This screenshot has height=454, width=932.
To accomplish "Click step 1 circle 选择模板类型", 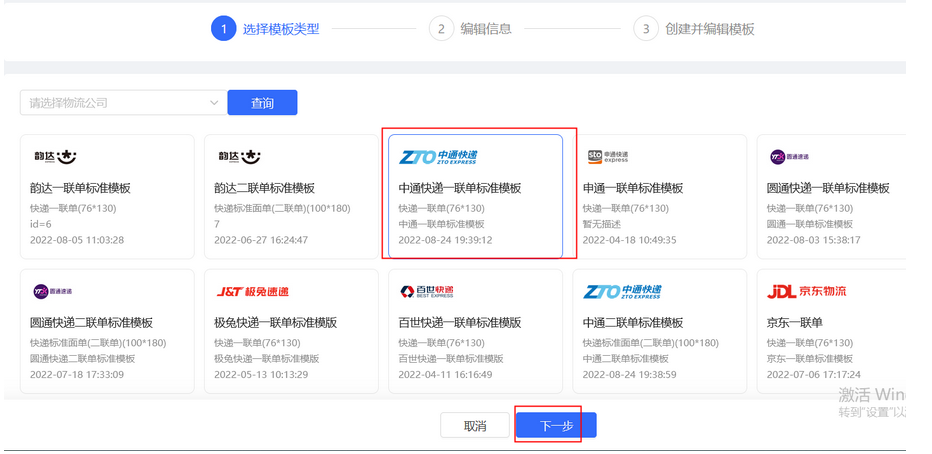I will 223,29.
